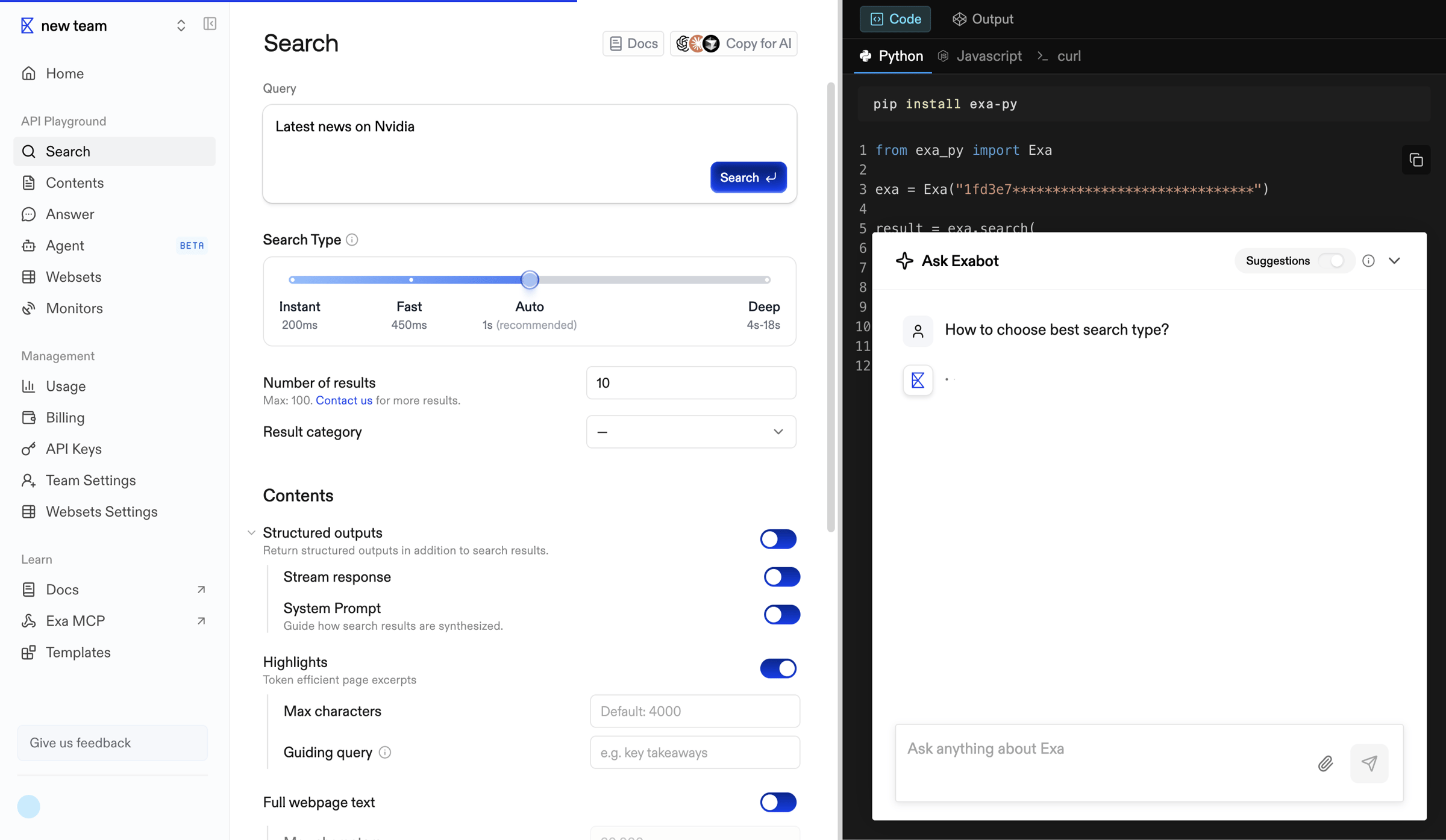The height and width of the screenshot is (840, 1446).
Task: Open the team switcher up-down chevrons
Action: click(x=181, y=25)
